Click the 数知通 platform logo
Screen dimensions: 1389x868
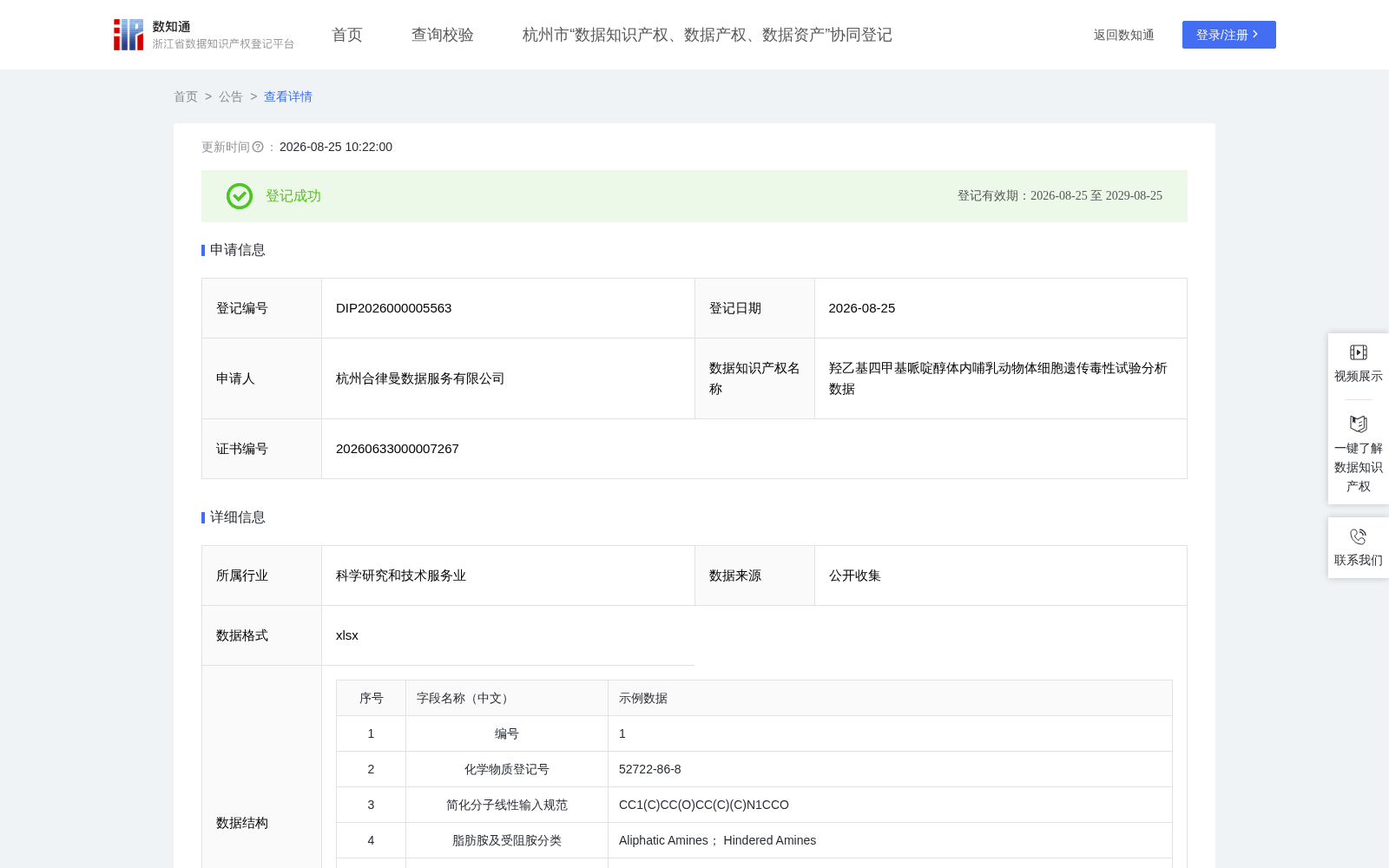pos(204,35)
